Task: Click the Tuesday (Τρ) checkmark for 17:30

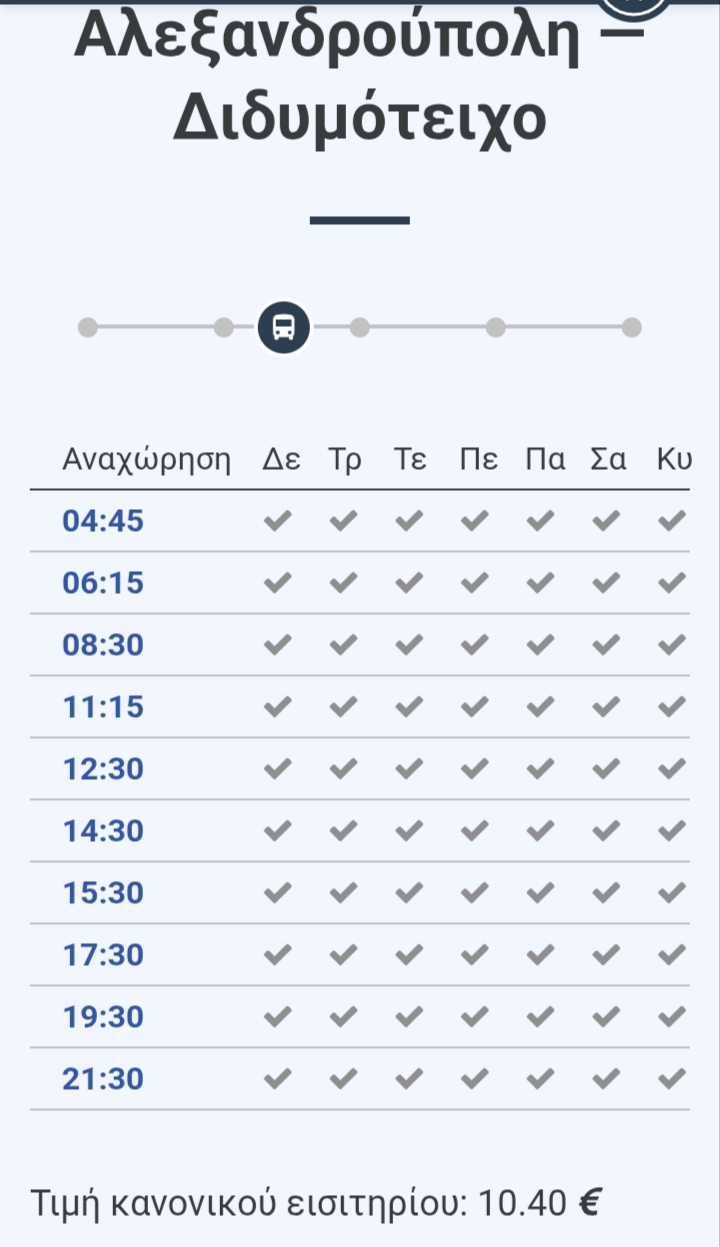Action: pos(344,955)
